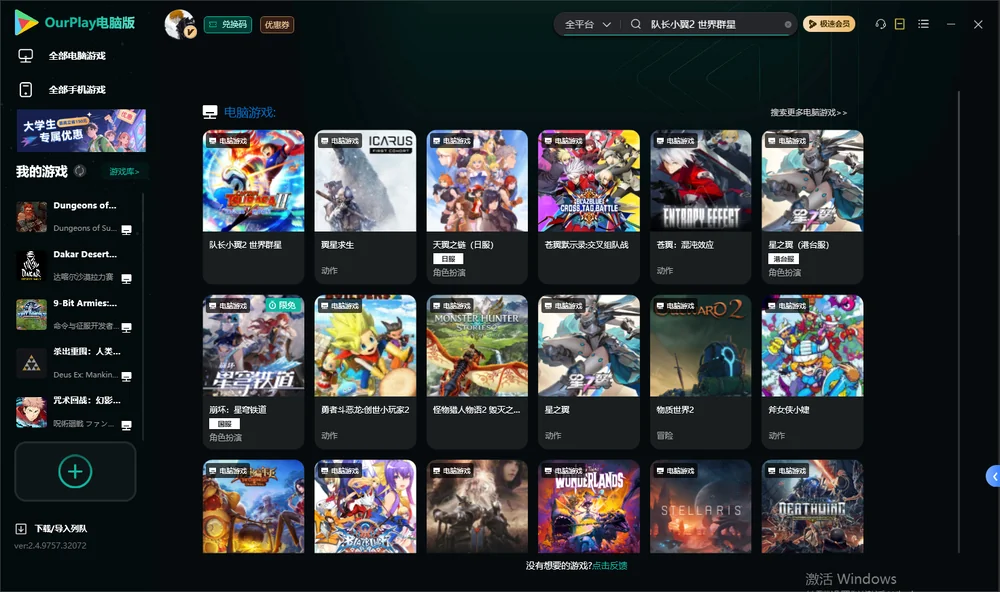The width and height of the screenshot is (1000, 592).
Task: Select the ICARUS 翼星求生 game cover
Action: [x=365, y=181]
